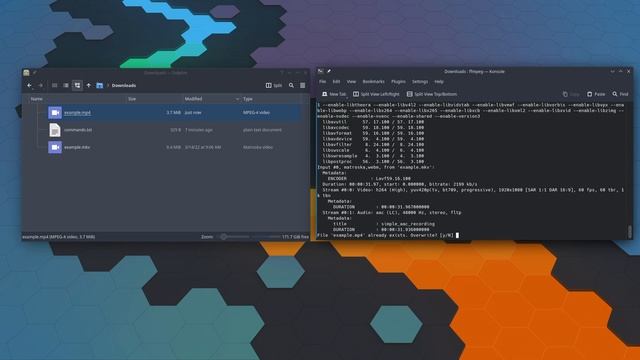Click Dolphin status bar file info text
The width and height of the screenshot is (640, 360).
click(58, 237)
